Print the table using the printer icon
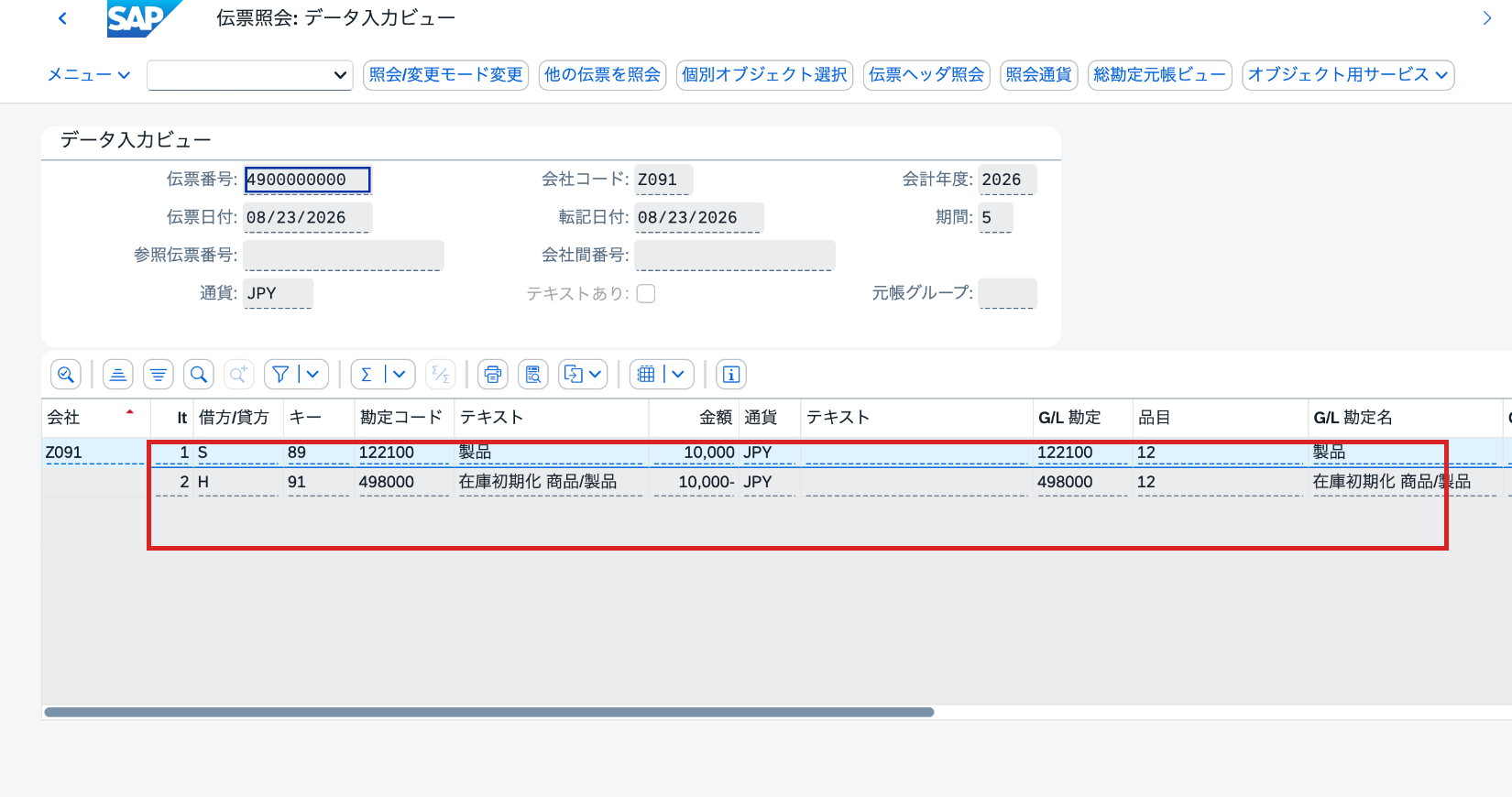The image size is (1512, 797). [x=493, y=374]
